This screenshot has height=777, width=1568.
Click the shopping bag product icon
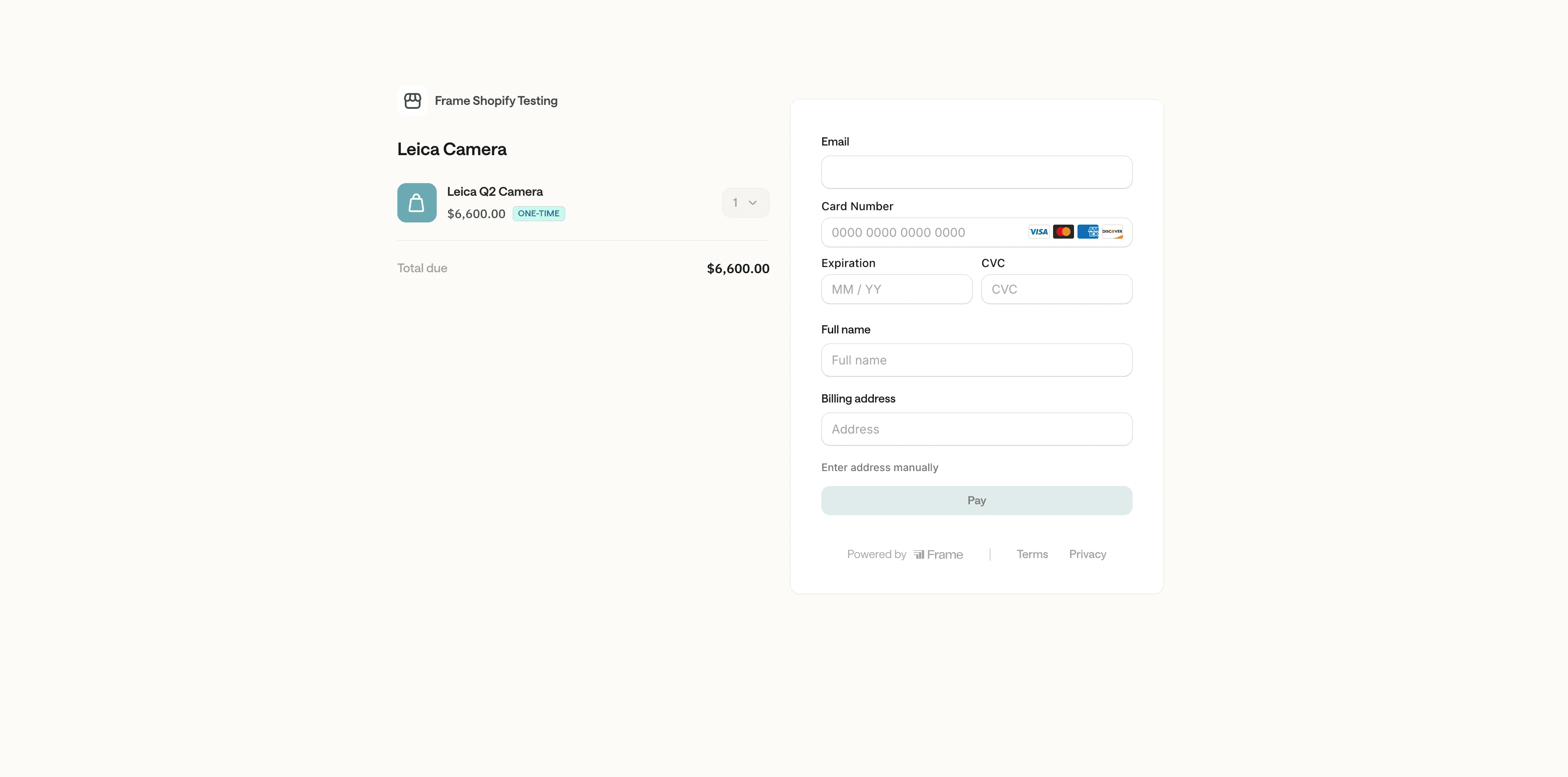click(x=416, y=203)
